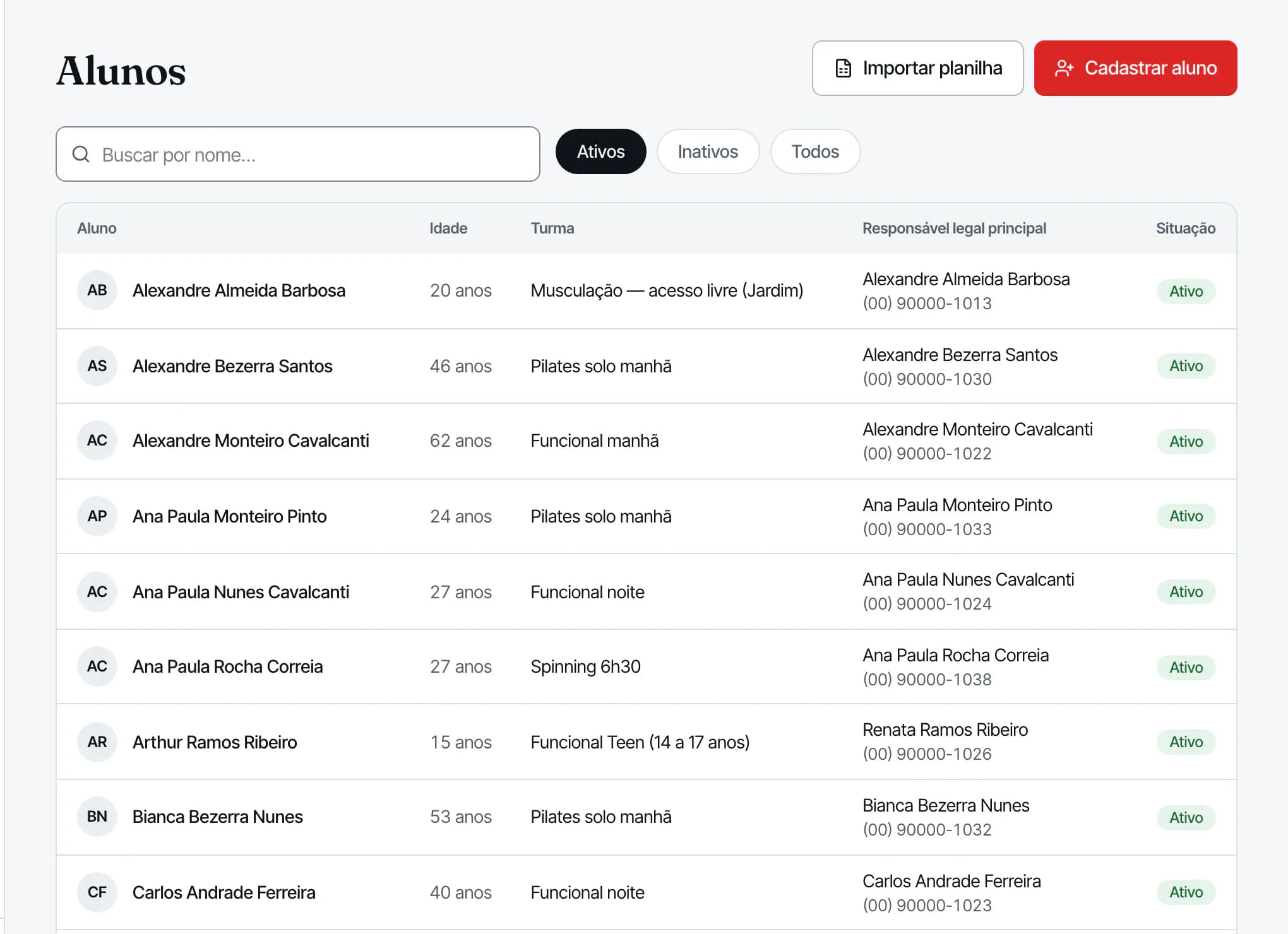Image resolution: width=1288 pixels, height=934 pixels.
Task: Click phone number (00) 90000-1032
Action: coord(927,830)
